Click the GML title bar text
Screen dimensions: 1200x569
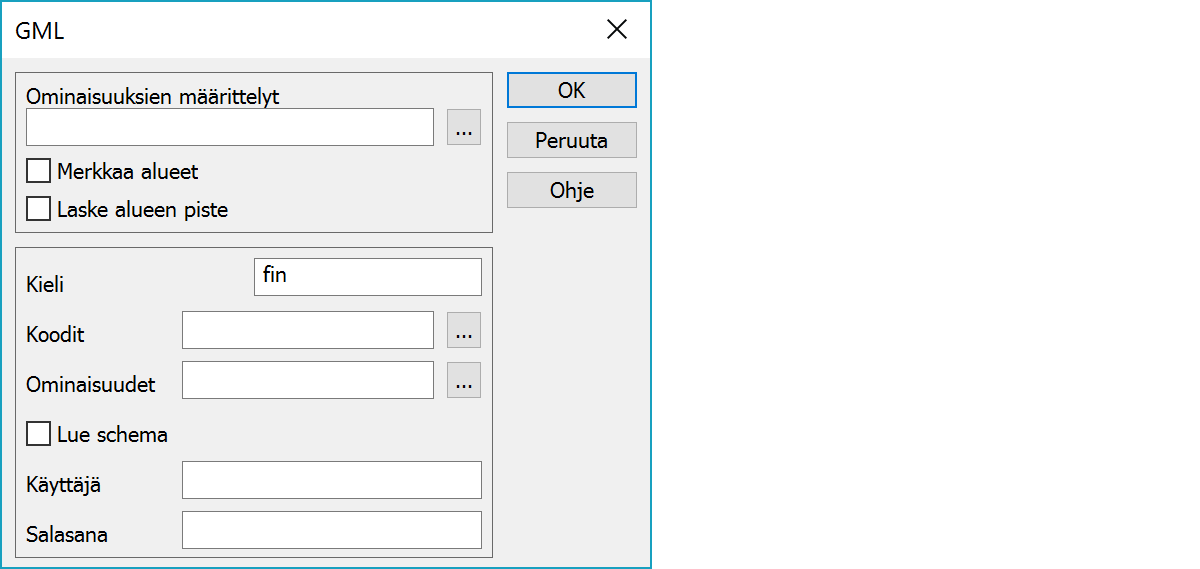40,31
